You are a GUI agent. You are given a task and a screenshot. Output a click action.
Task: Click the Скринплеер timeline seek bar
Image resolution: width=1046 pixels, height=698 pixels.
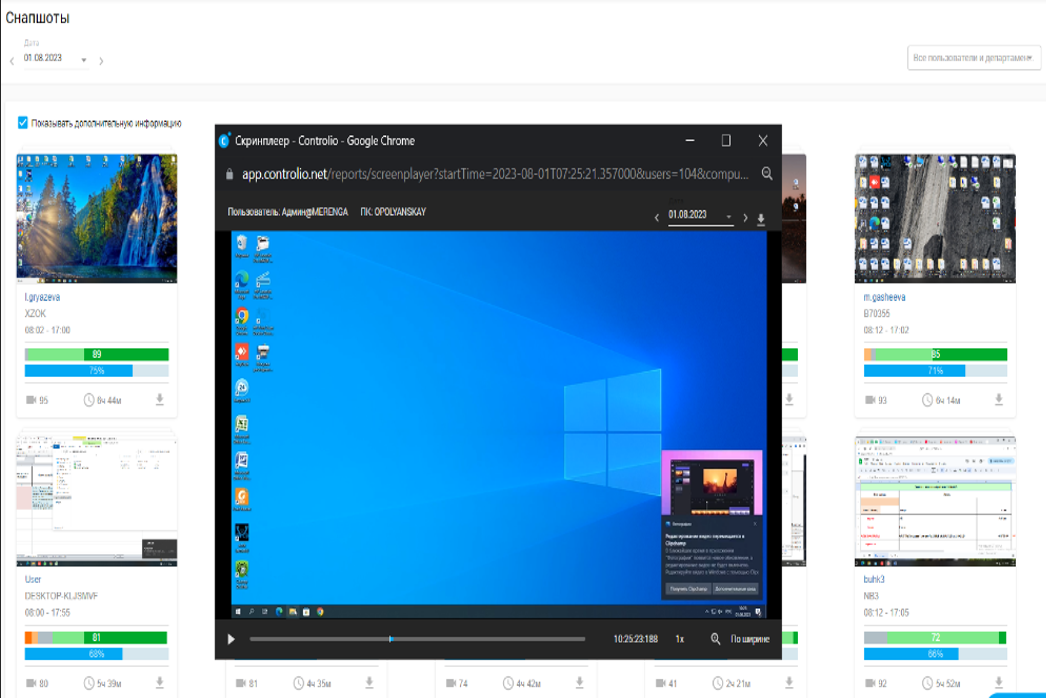(417, 639)
